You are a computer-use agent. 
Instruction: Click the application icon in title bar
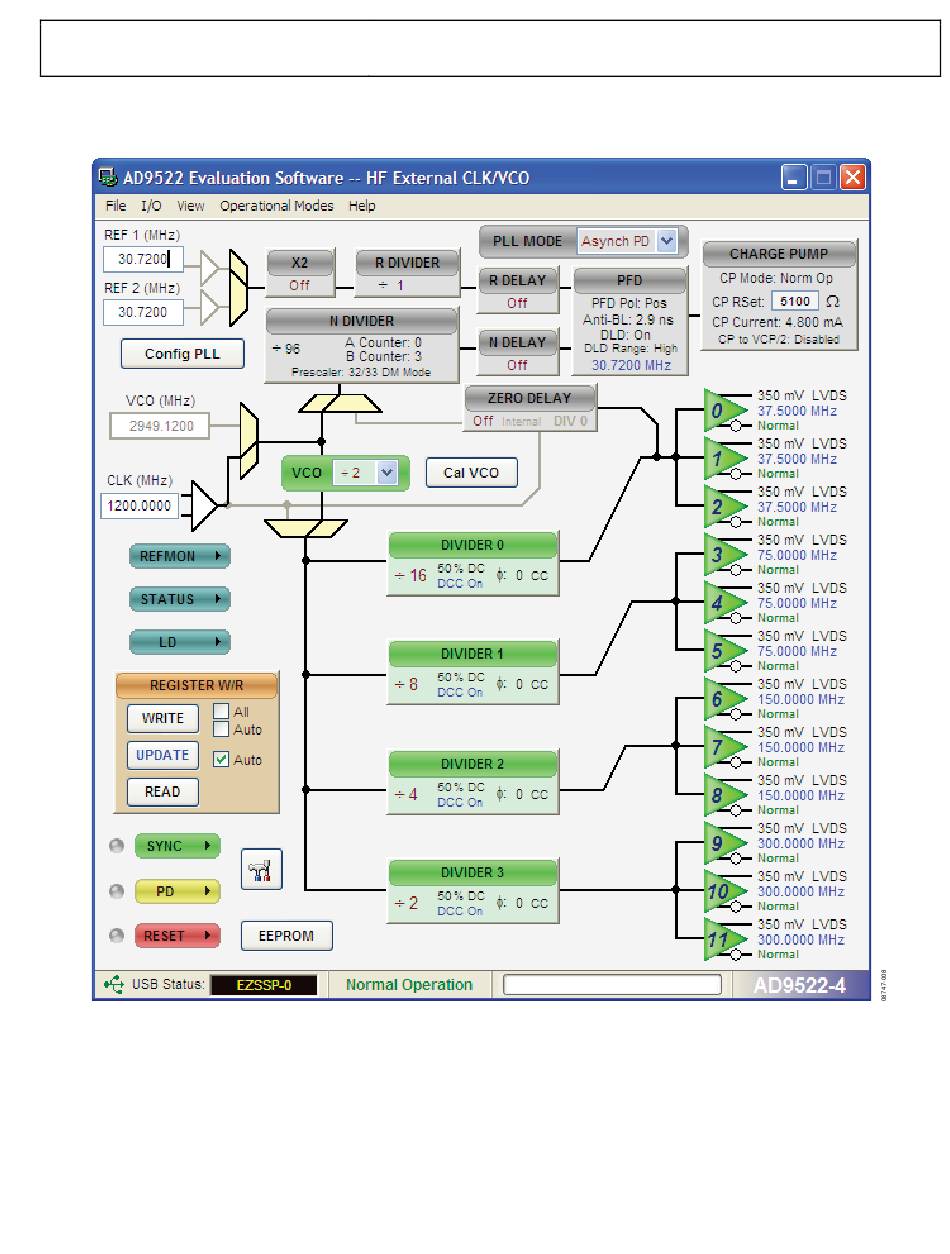(x=107, y=178)
